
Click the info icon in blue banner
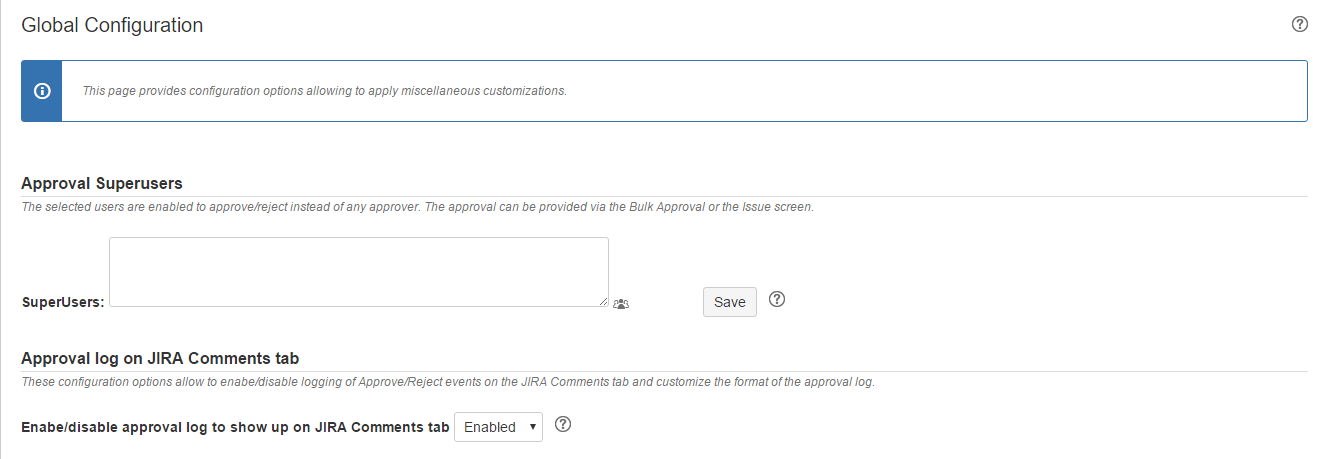[42, 91]
